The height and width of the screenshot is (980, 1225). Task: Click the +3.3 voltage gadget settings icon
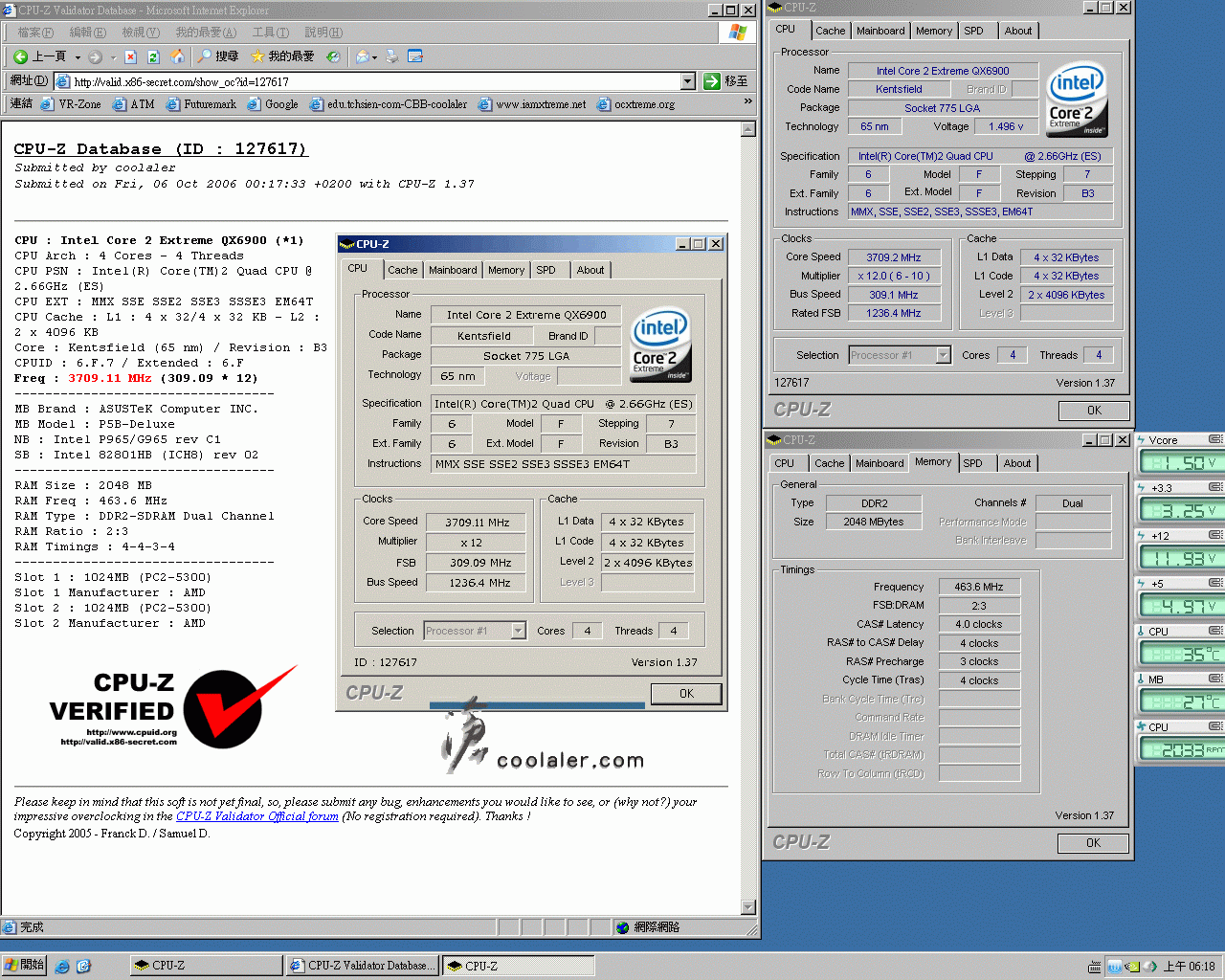pos(1215,487)
